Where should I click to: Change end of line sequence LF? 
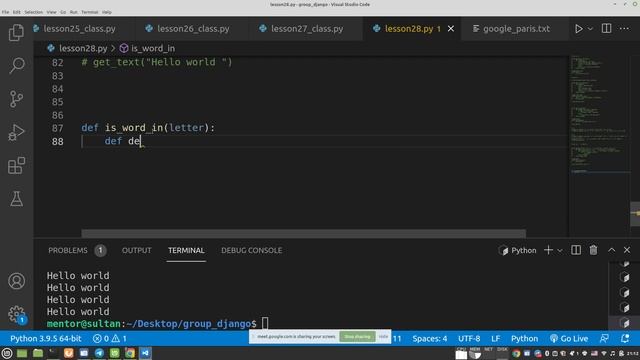(496, 338)
